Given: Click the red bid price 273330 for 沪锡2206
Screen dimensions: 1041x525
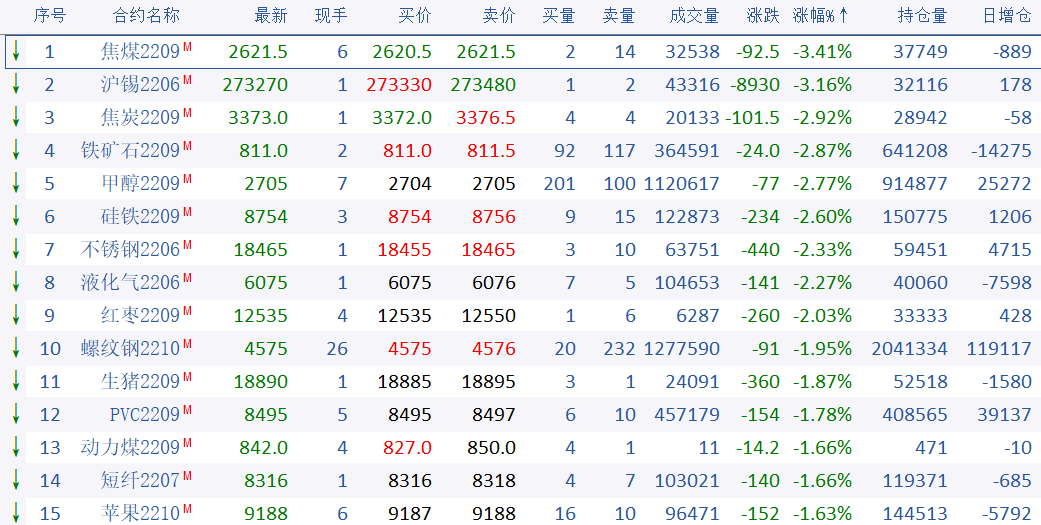Looking at the screenshot, I should tap(399, 85).
